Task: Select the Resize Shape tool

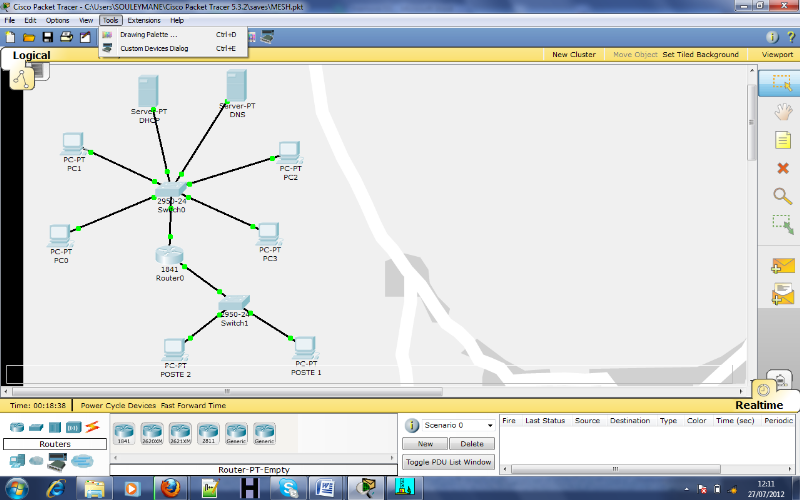Action: [x=783, y=224]
